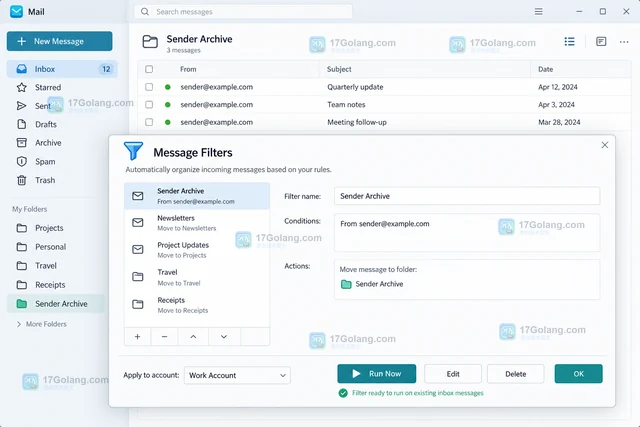Click green unread dot on Team notes row
The width and height of the screenshot is (640, 427).
[167, 105]
